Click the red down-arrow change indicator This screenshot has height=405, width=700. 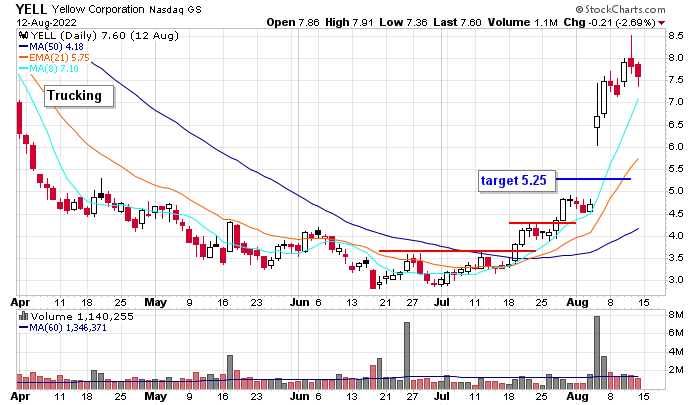tap(661, 23)
